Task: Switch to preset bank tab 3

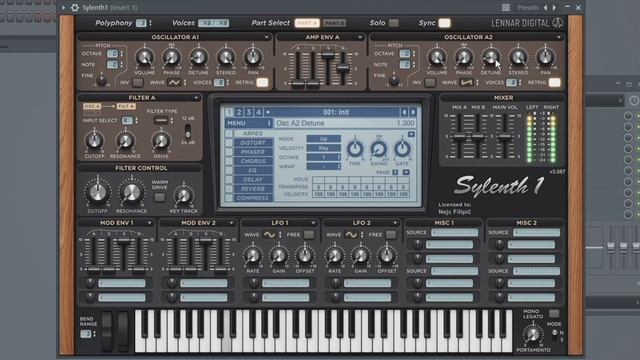Action: click(x=249, y=112)
